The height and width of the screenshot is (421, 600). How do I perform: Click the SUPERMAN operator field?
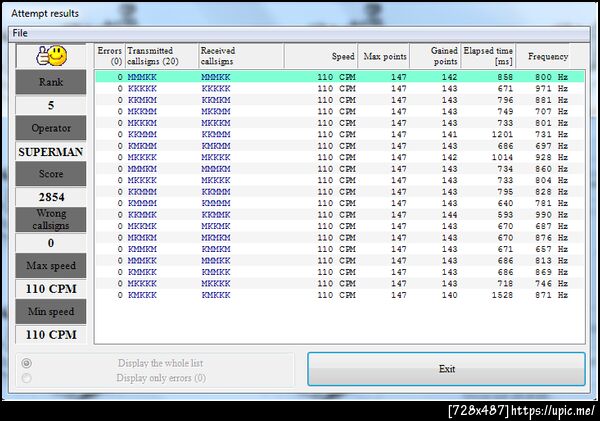pos(51,152)
